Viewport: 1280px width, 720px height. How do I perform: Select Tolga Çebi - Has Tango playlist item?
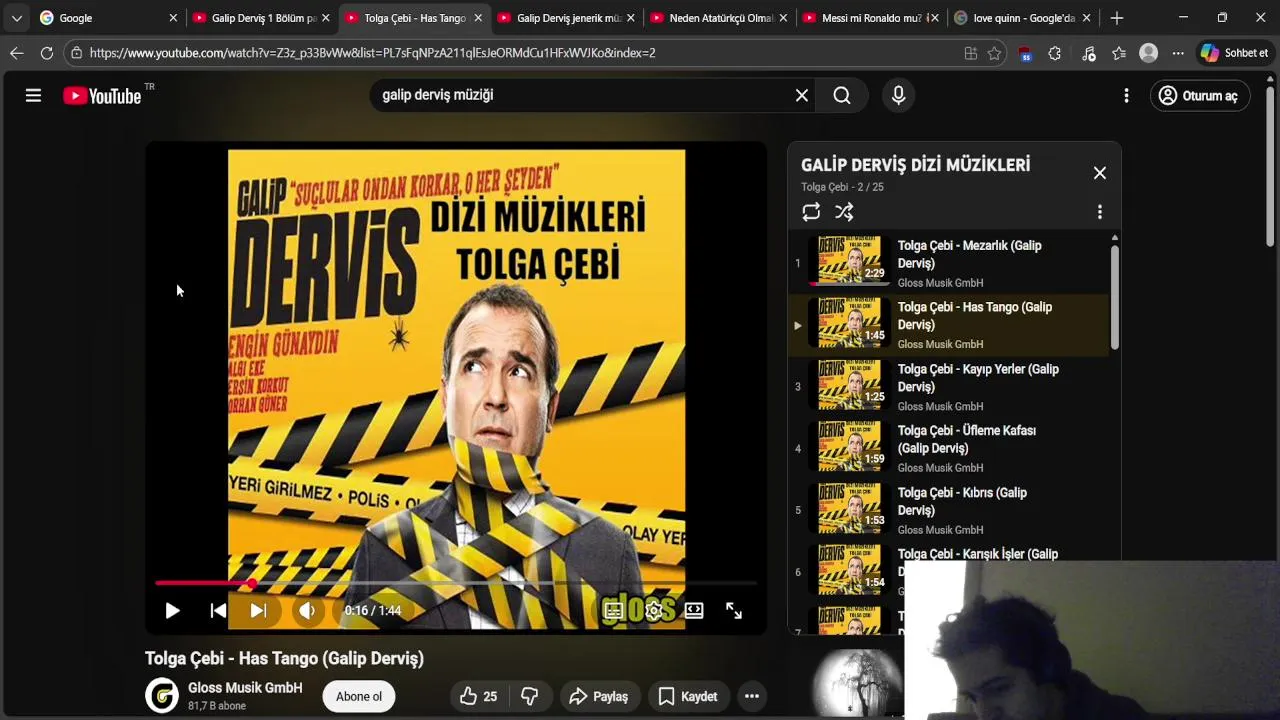point(950,325)
